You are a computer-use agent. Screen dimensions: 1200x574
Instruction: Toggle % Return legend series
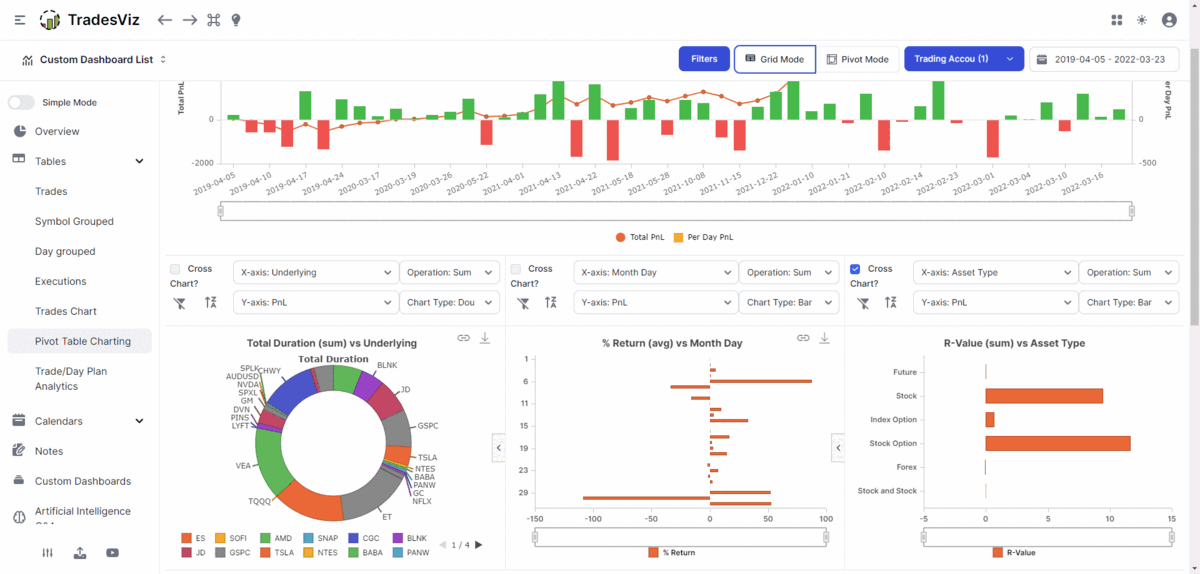[671, 552]
